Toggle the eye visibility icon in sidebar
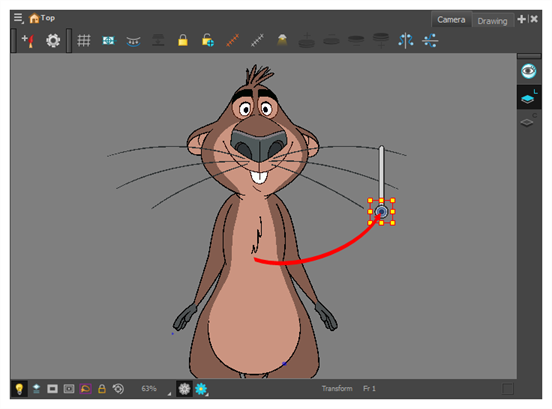The image size is (552, 409). coord(528,71)
